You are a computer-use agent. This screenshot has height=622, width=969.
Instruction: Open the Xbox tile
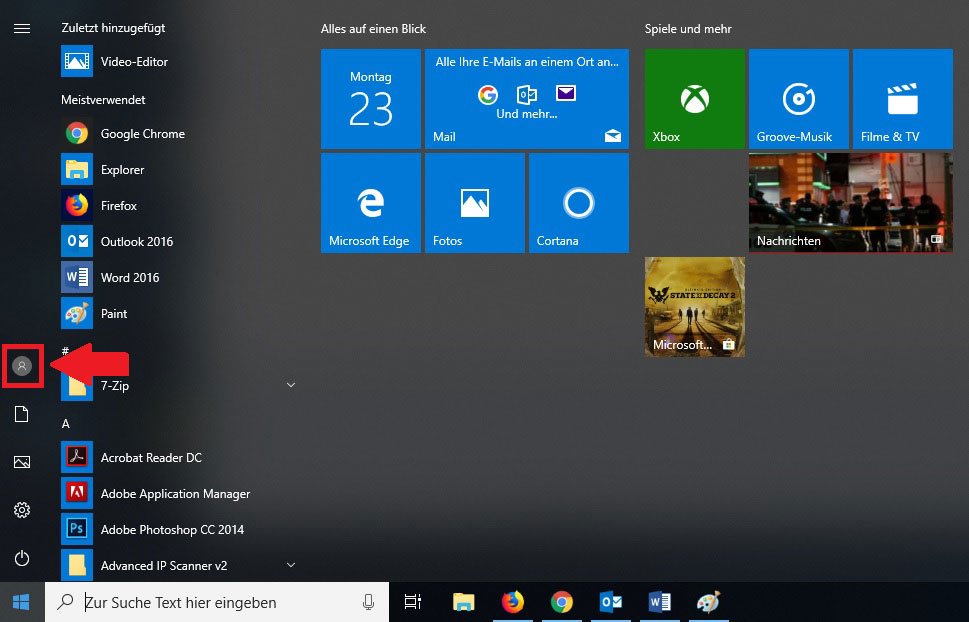pyautogui.click(x=695, y=99)
